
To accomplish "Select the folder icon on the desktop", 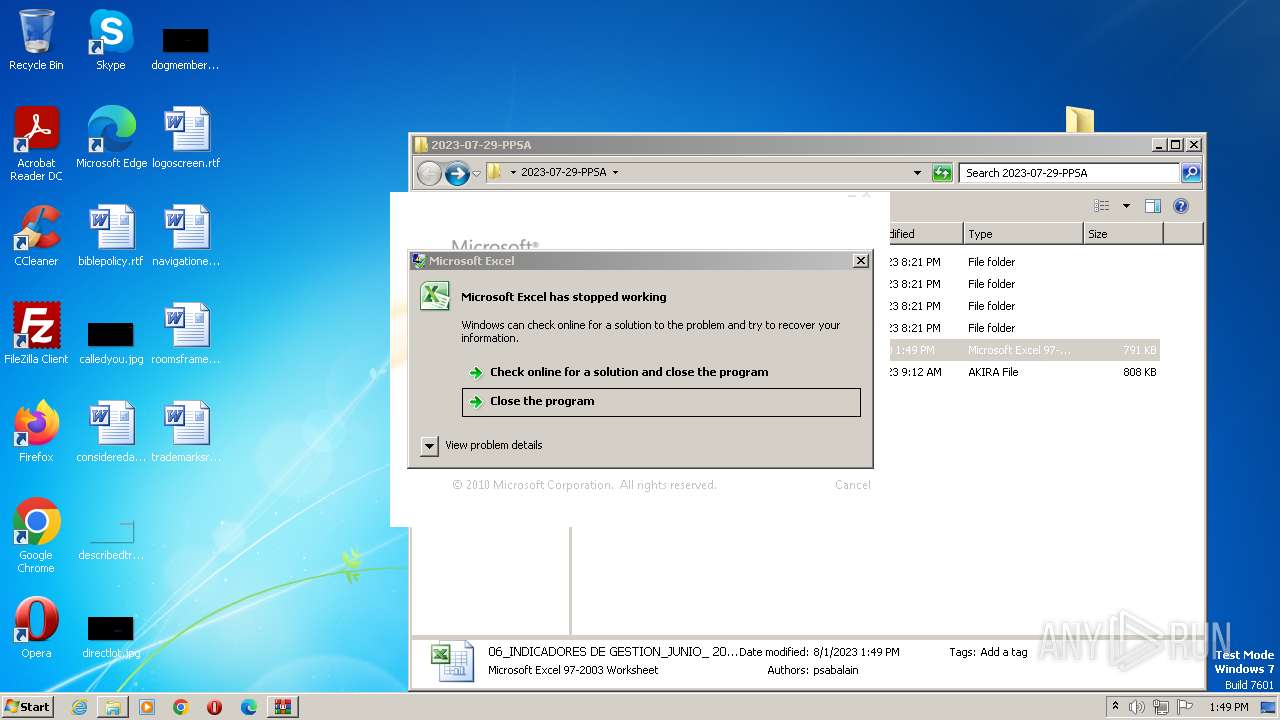I will pyautogui.click(x=1080, y=119).
